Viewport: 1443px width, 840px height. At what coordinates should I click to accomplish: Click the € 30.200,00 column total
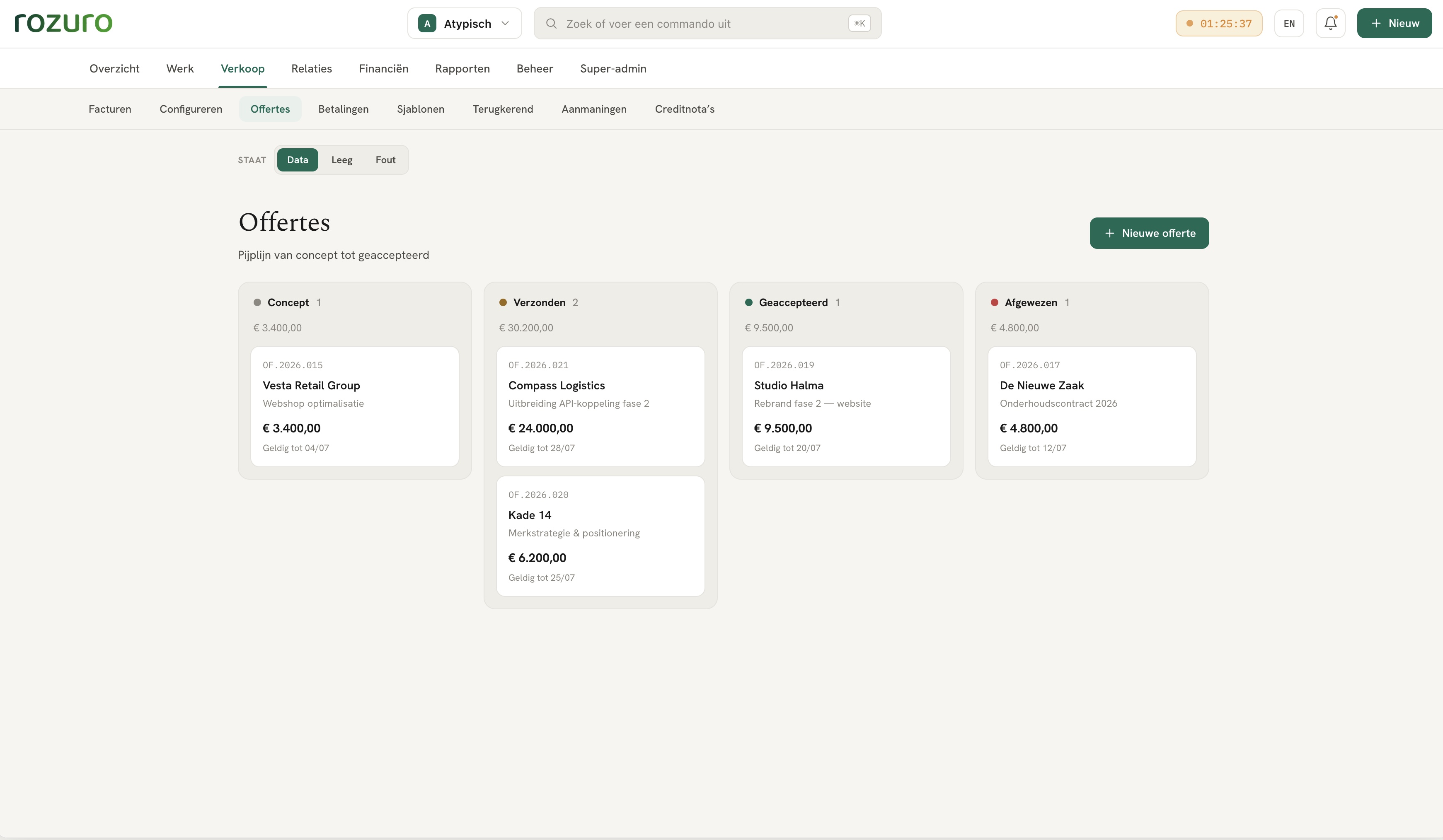(526, 328)
